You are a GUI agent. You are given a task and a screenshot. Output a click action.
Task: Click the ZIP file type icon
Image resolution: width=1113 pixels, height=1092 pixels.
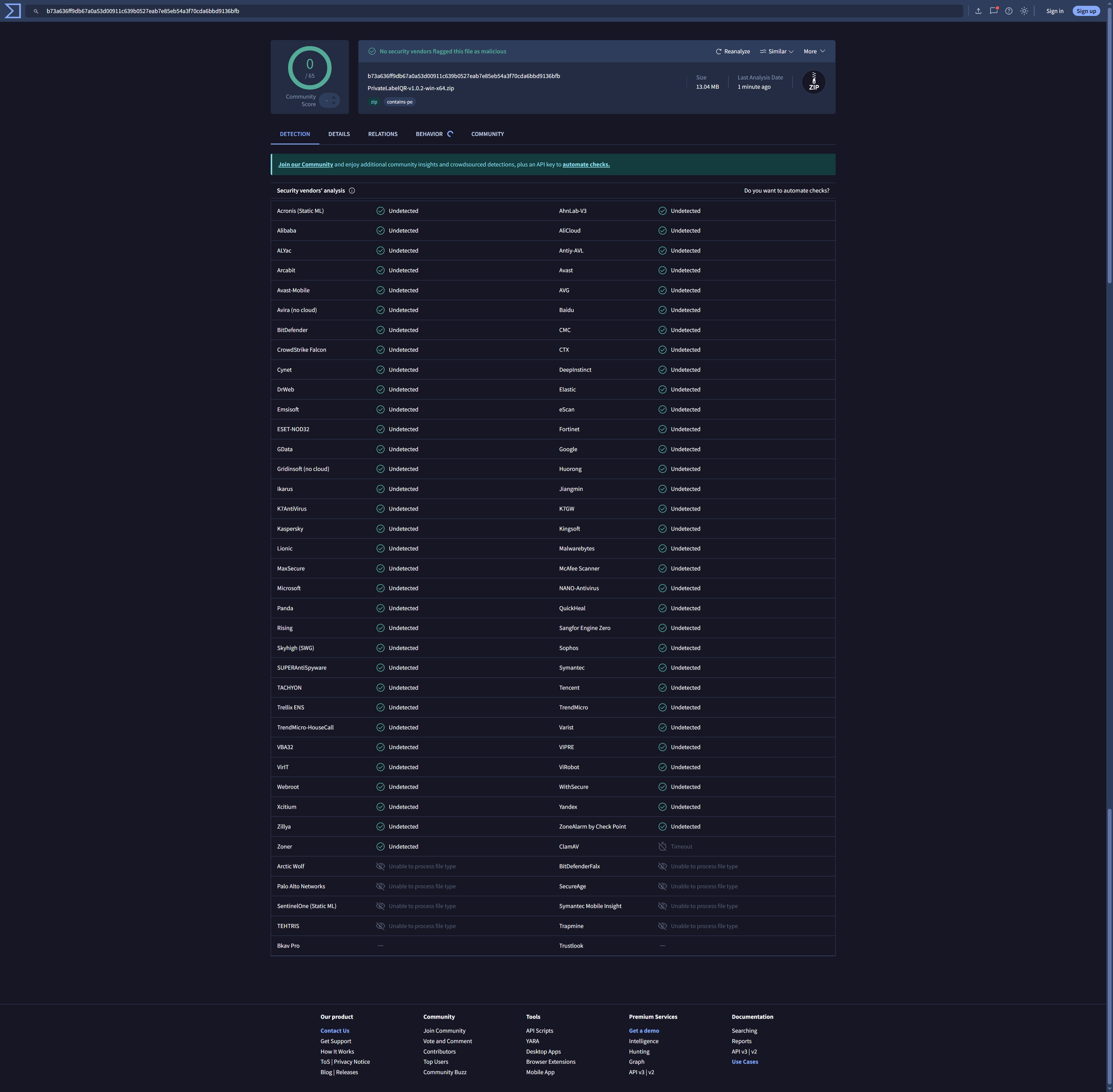(x=814, y=82)
